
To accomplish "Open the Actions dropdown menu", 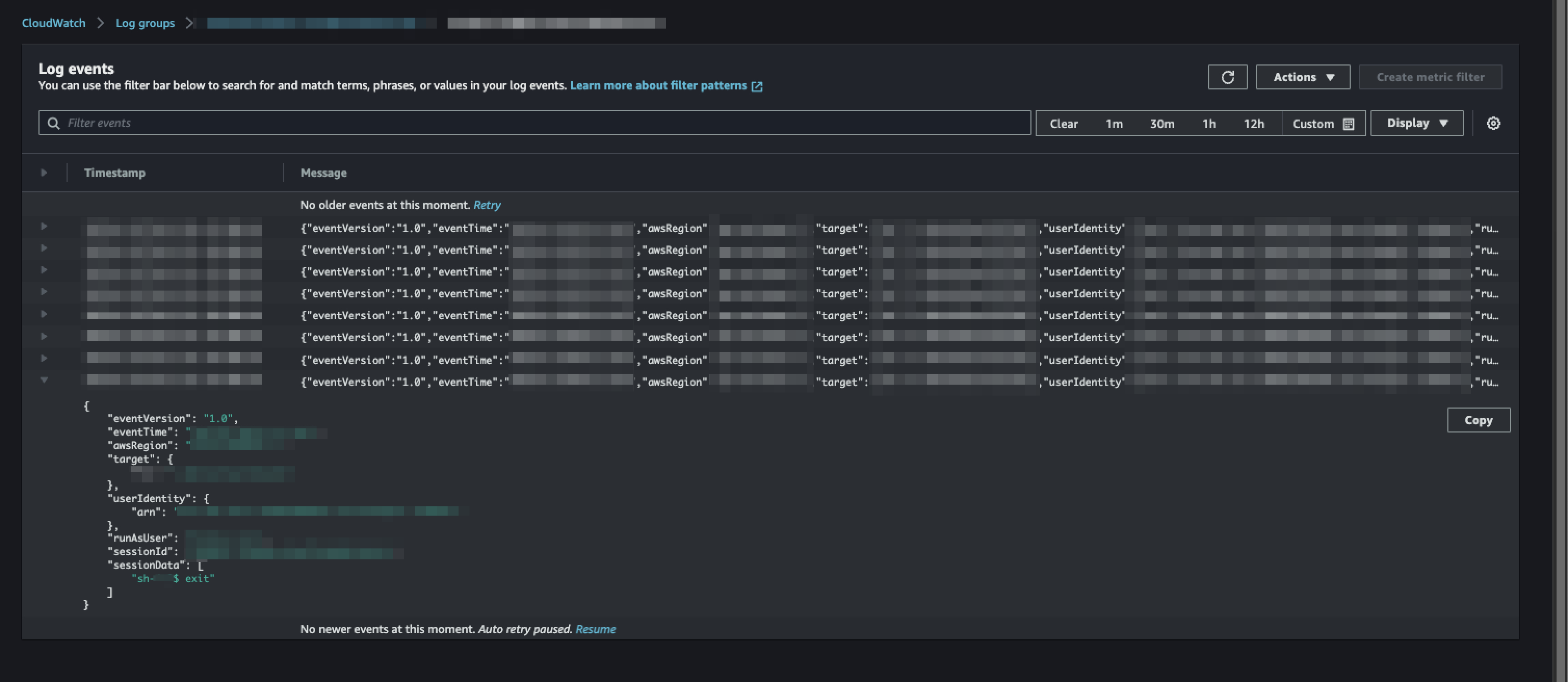I will [x=1303, y=77].
